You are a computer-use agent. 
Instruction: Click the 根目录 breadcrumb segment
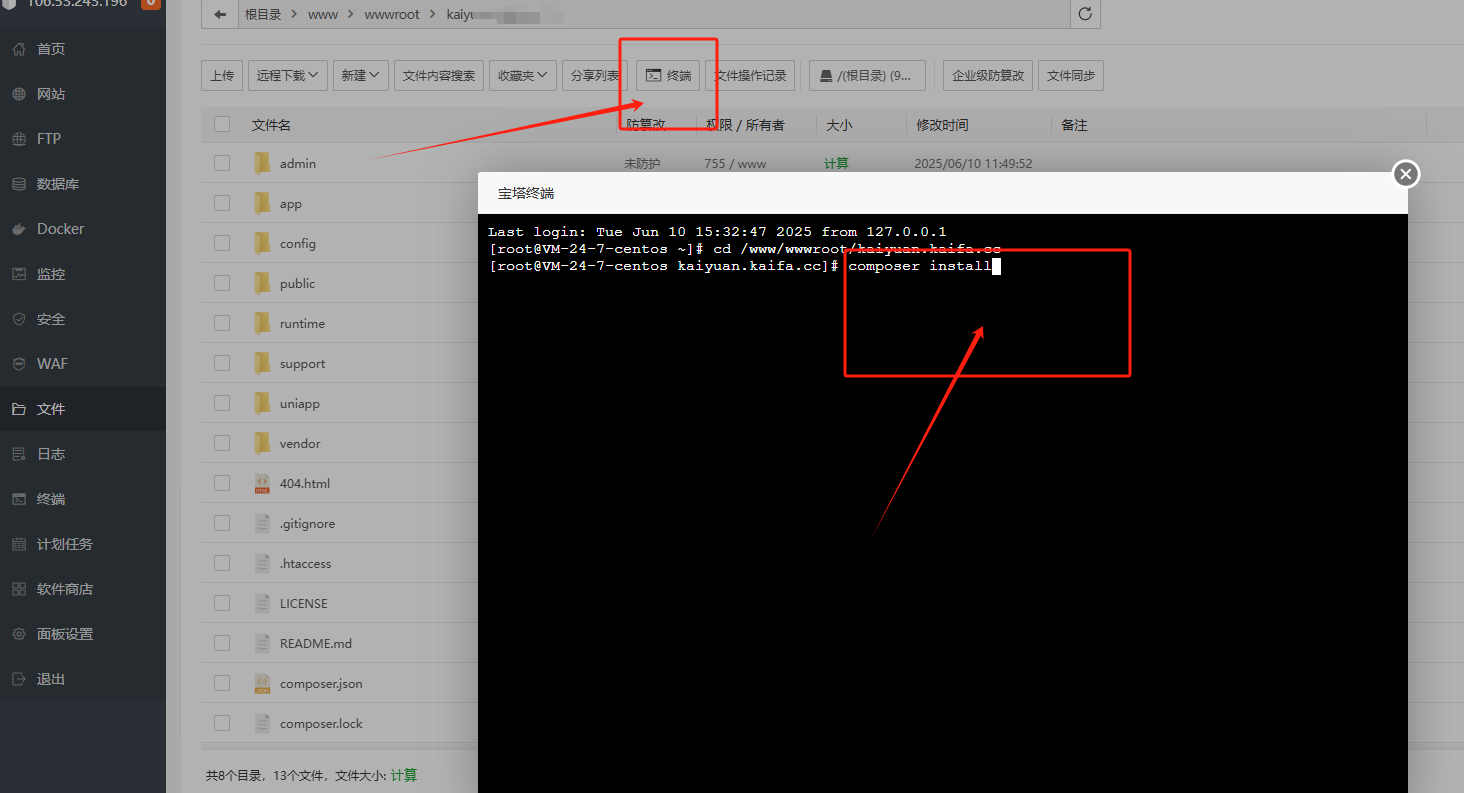263,15
